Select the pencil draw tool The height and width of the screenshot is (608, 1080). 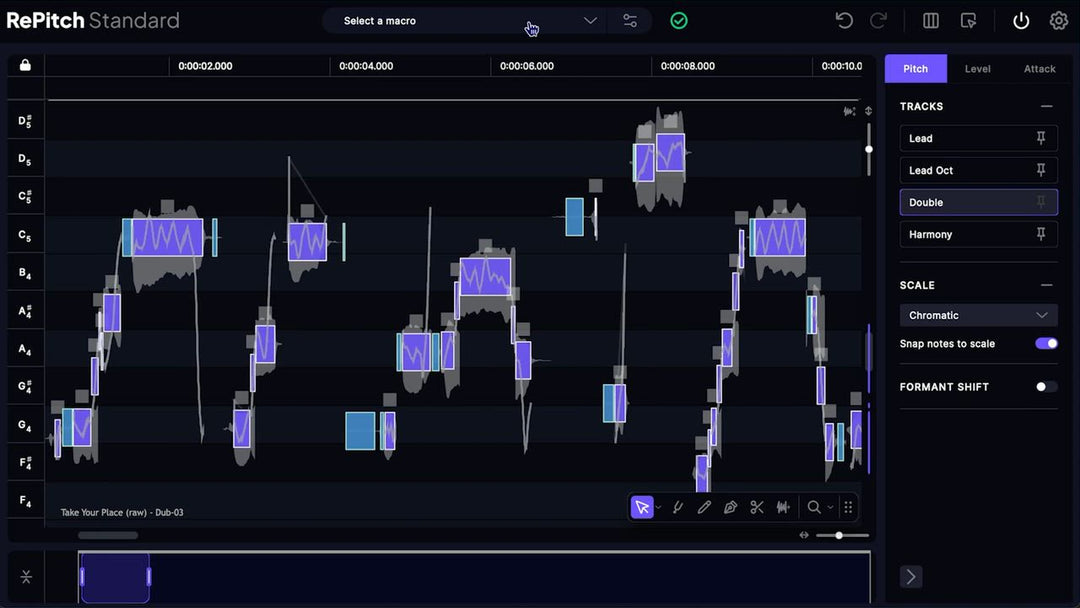(x=704, y=507)
